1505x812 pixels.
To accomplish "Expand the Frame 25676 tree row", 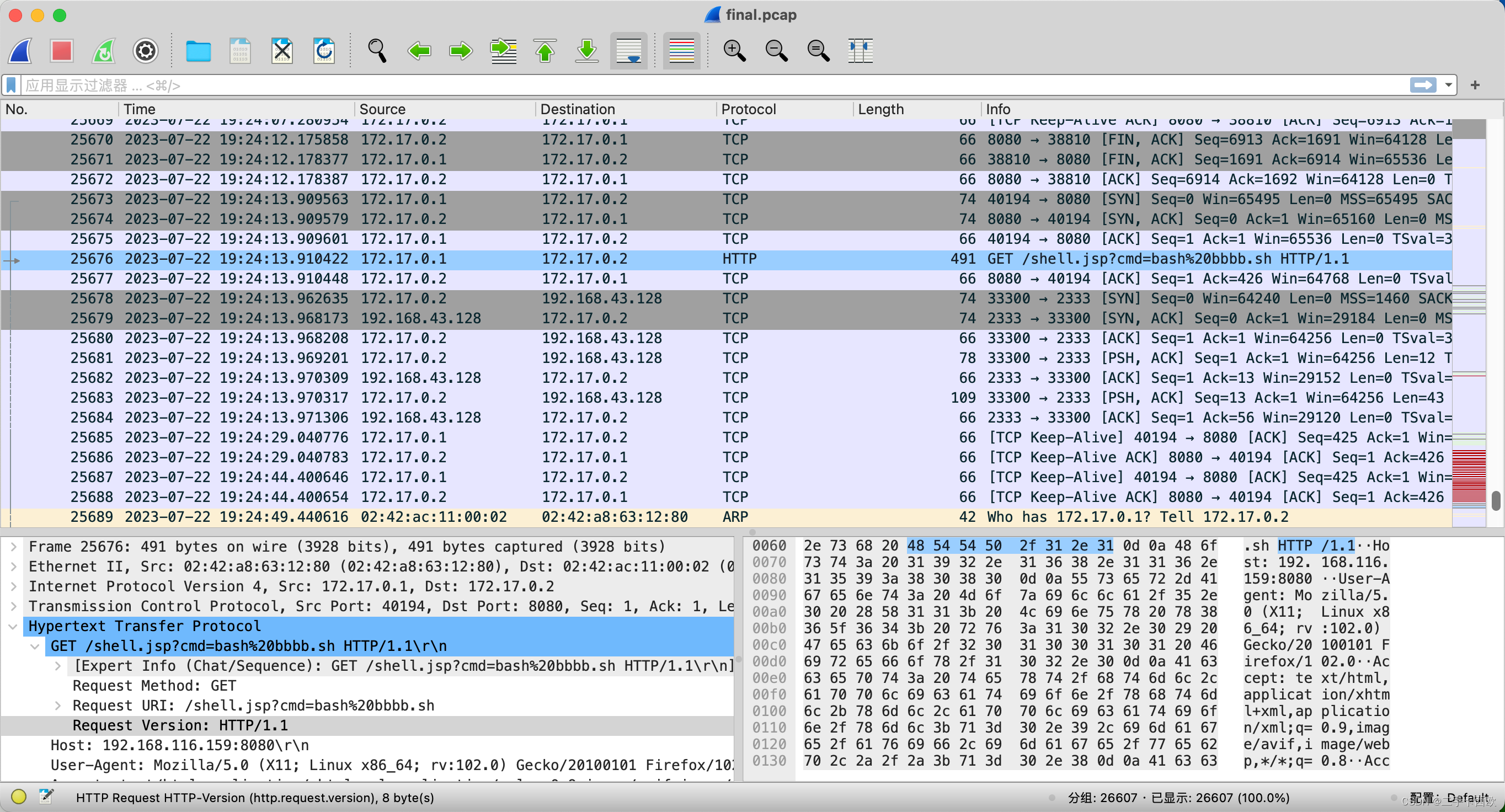I will (13, 546).
